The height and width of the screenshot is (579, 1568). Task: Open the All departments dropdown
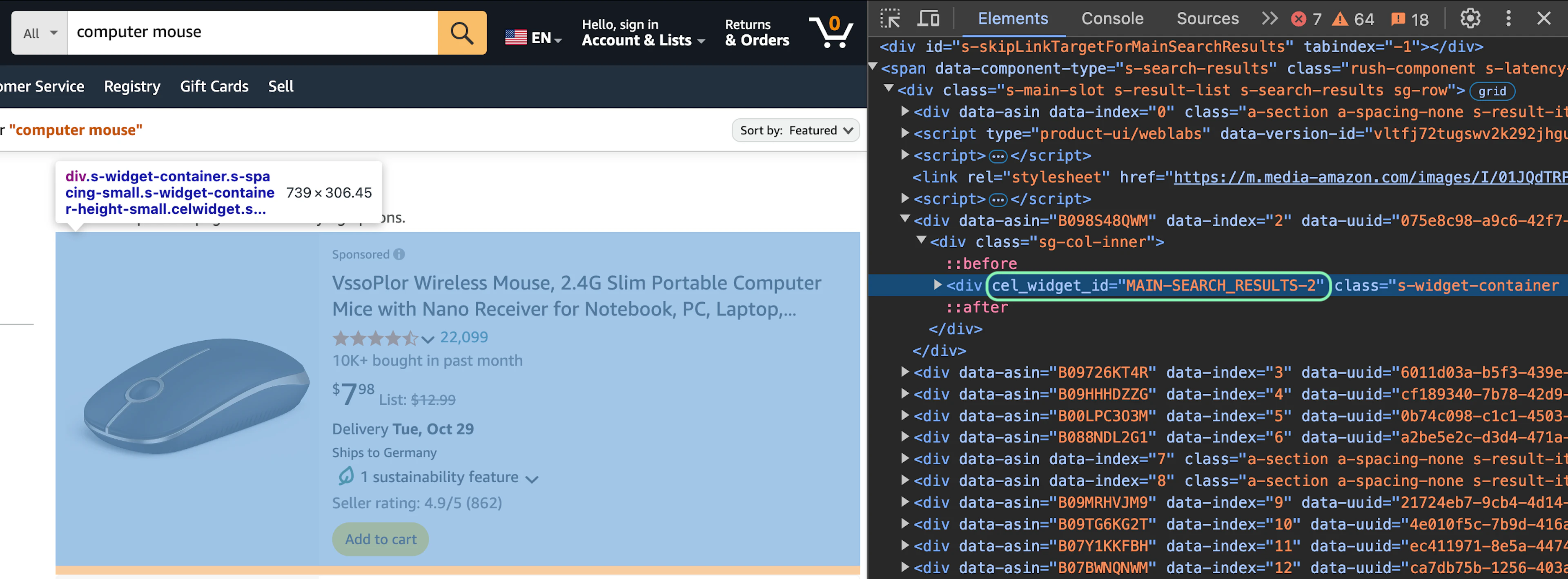tap(40, 33)
